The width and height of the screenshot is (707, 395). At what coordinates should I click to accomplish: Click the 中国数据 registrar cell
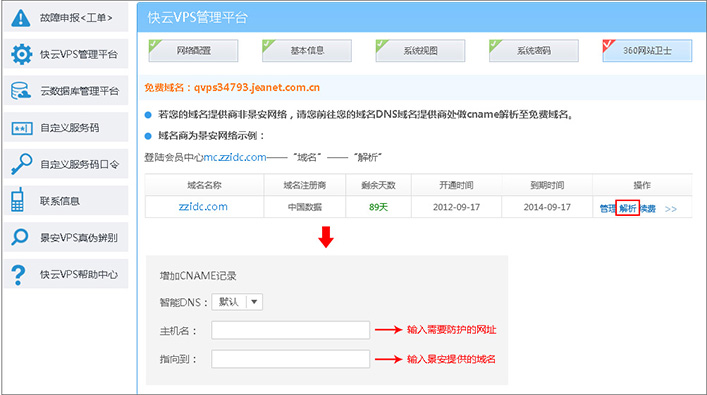[x=305, y=207]
